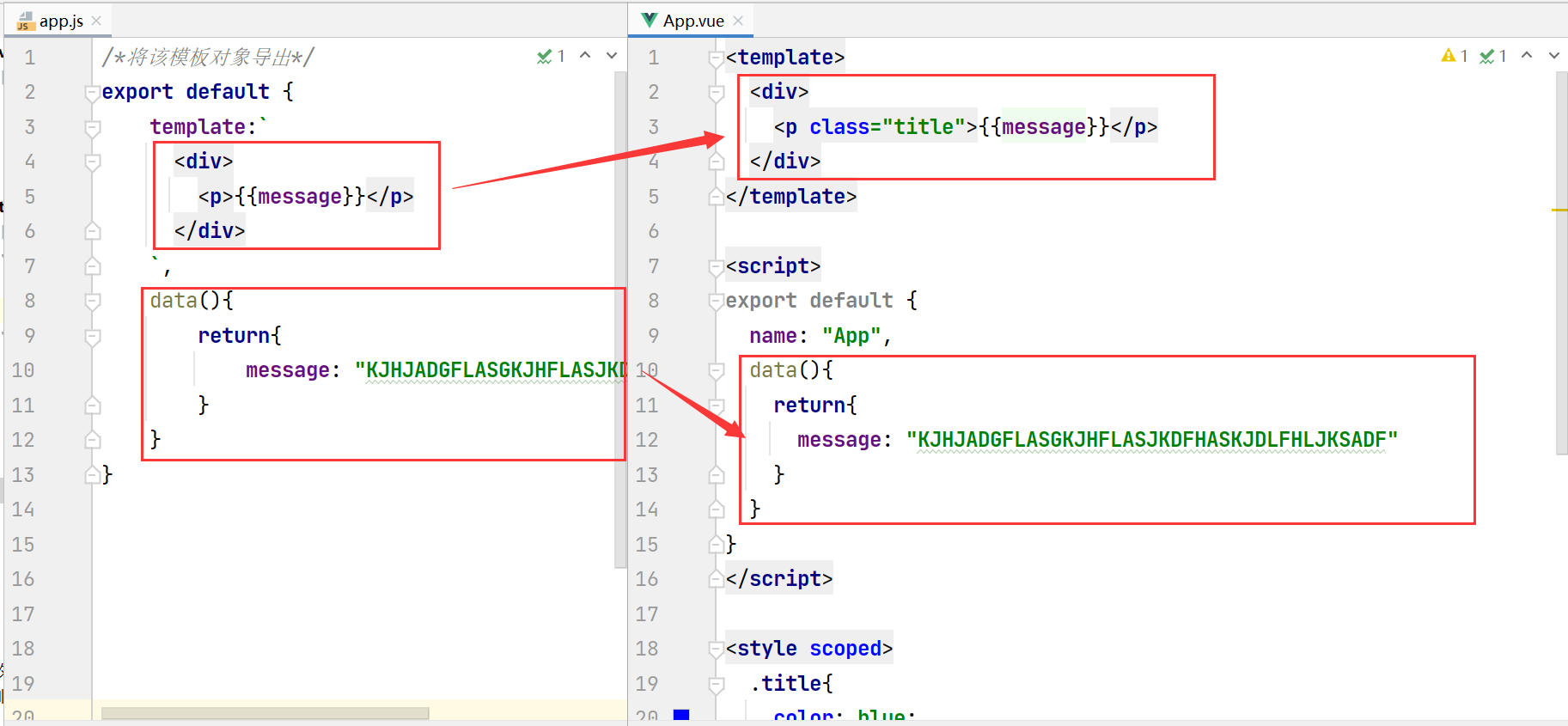Screen dimensions: 1568x726
Task: Click 'template:' in app.js line 3
Action: tap(204, 127)
